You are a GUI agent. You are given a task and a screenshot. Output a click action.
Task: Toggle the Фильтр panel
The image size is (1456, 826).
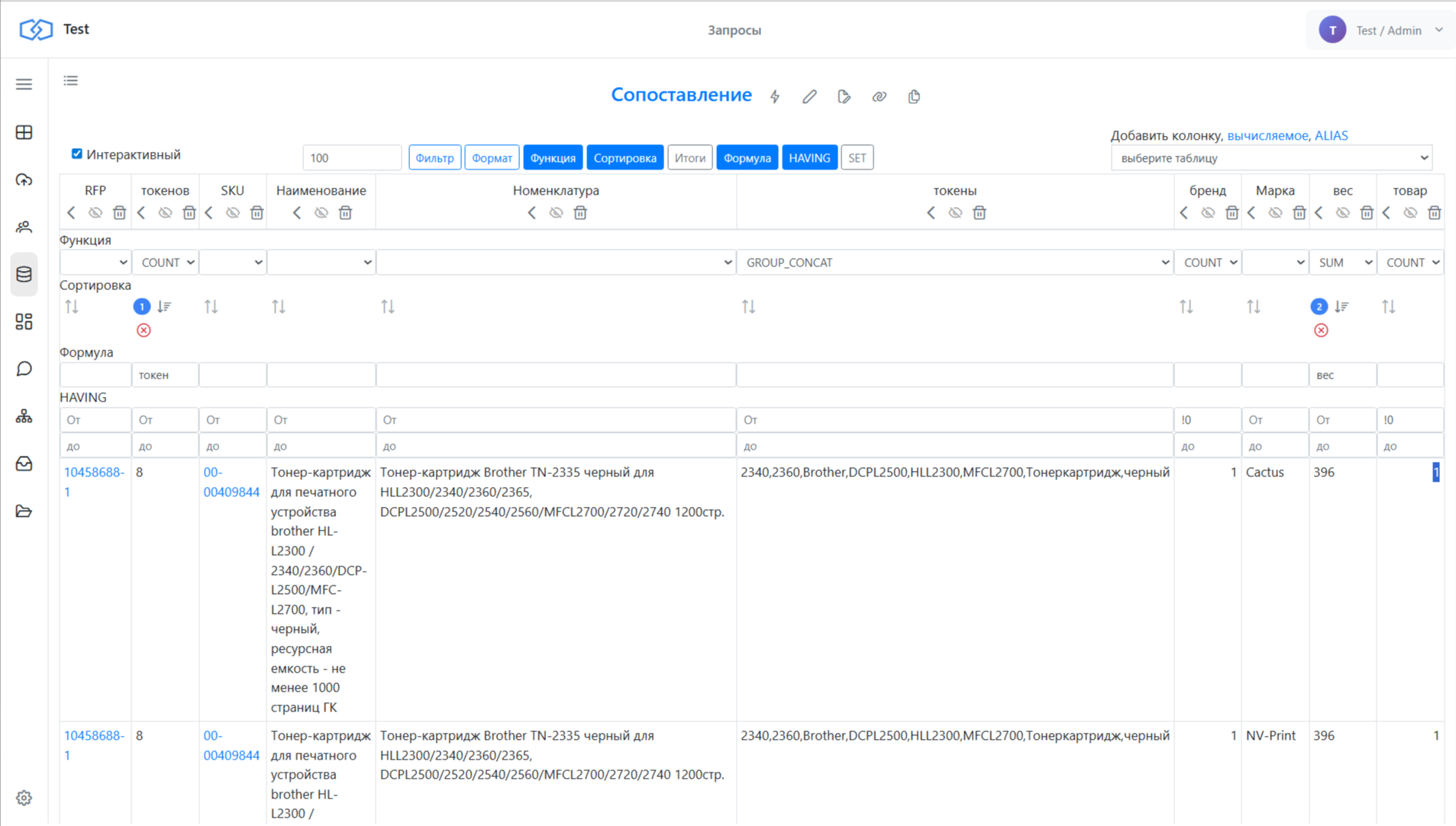pyautogui.click(x=434, y=158)
